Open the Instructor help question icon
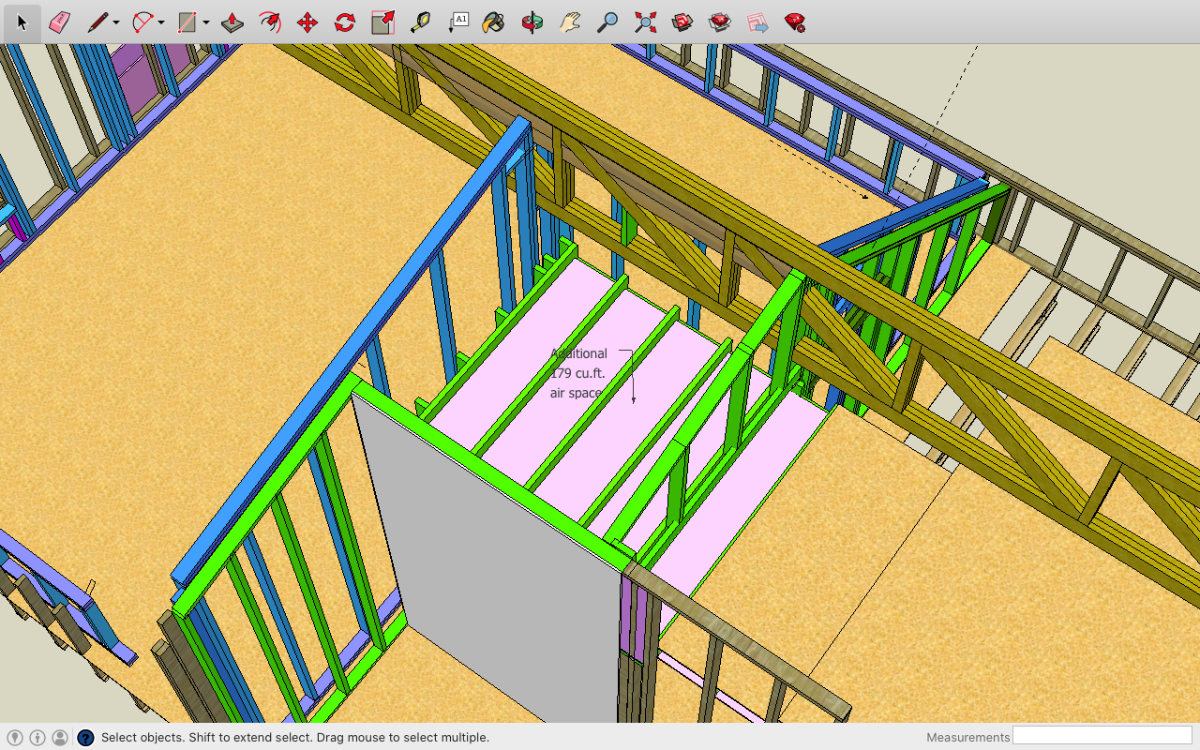Viewport: 1200px width, 750px height. coord(85,738)
